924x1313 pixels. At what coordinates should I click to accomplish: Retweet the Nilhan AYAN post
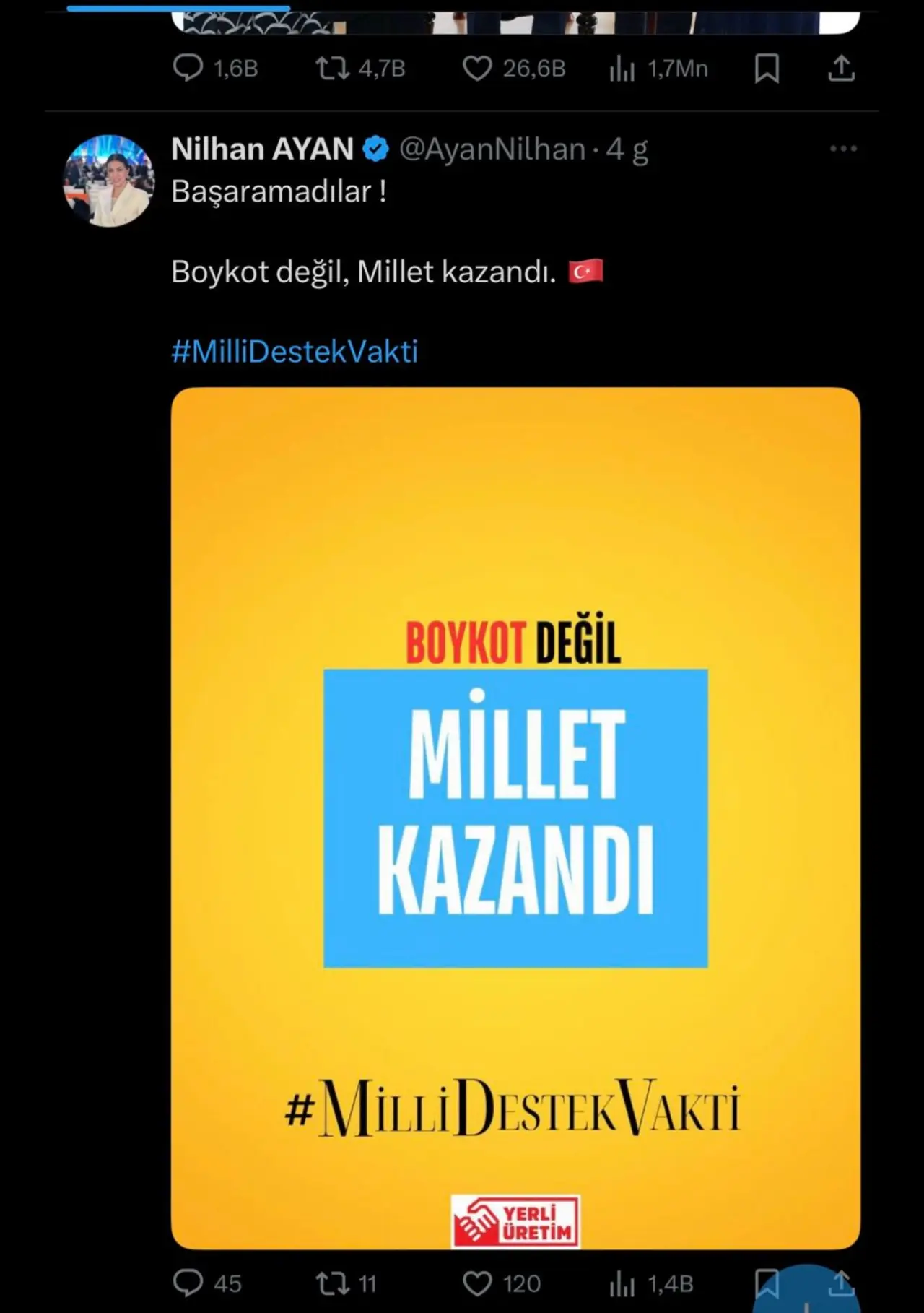pos(346,1283)
